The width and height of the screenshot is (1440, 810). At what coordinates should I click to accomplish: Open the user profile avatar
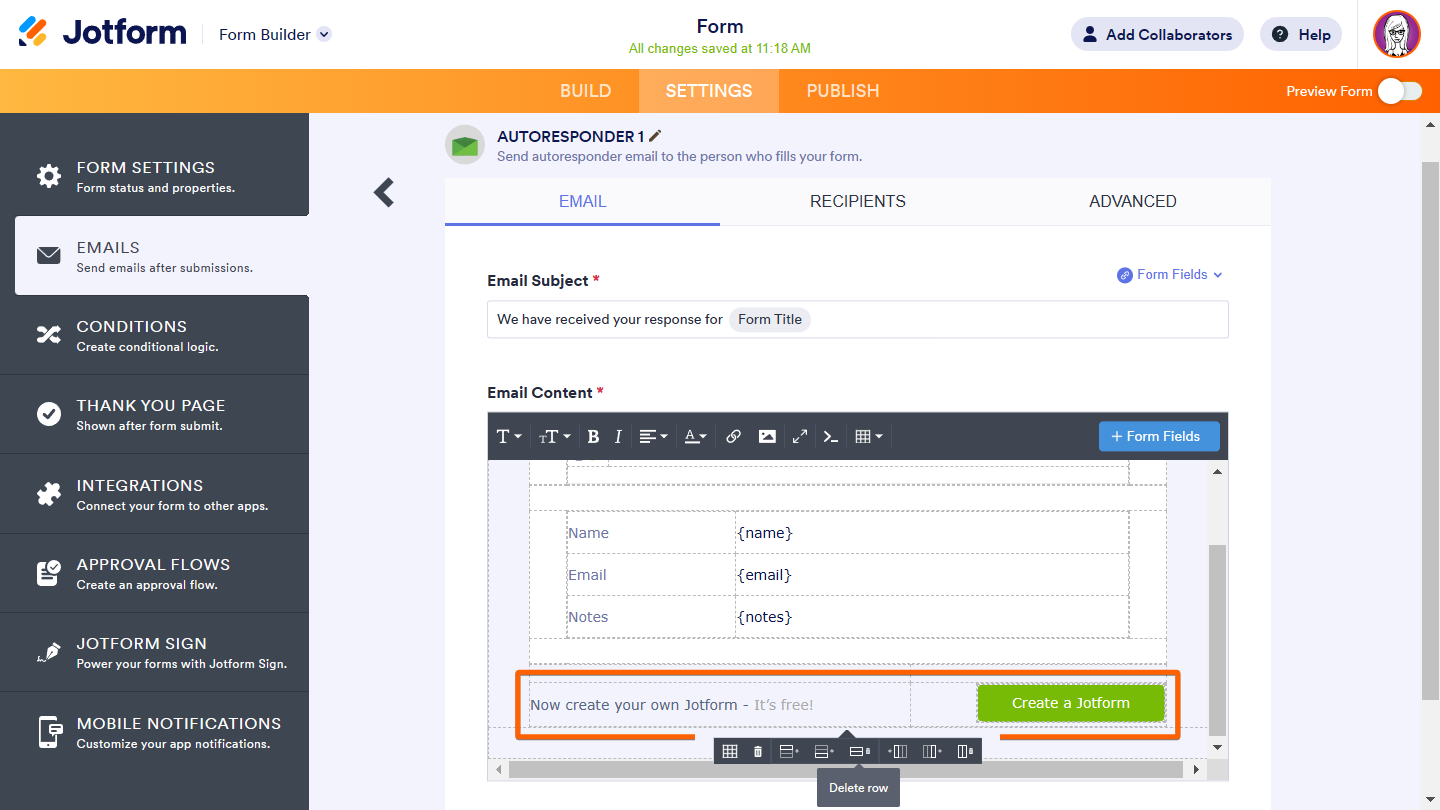click(x=1397, y=34)
